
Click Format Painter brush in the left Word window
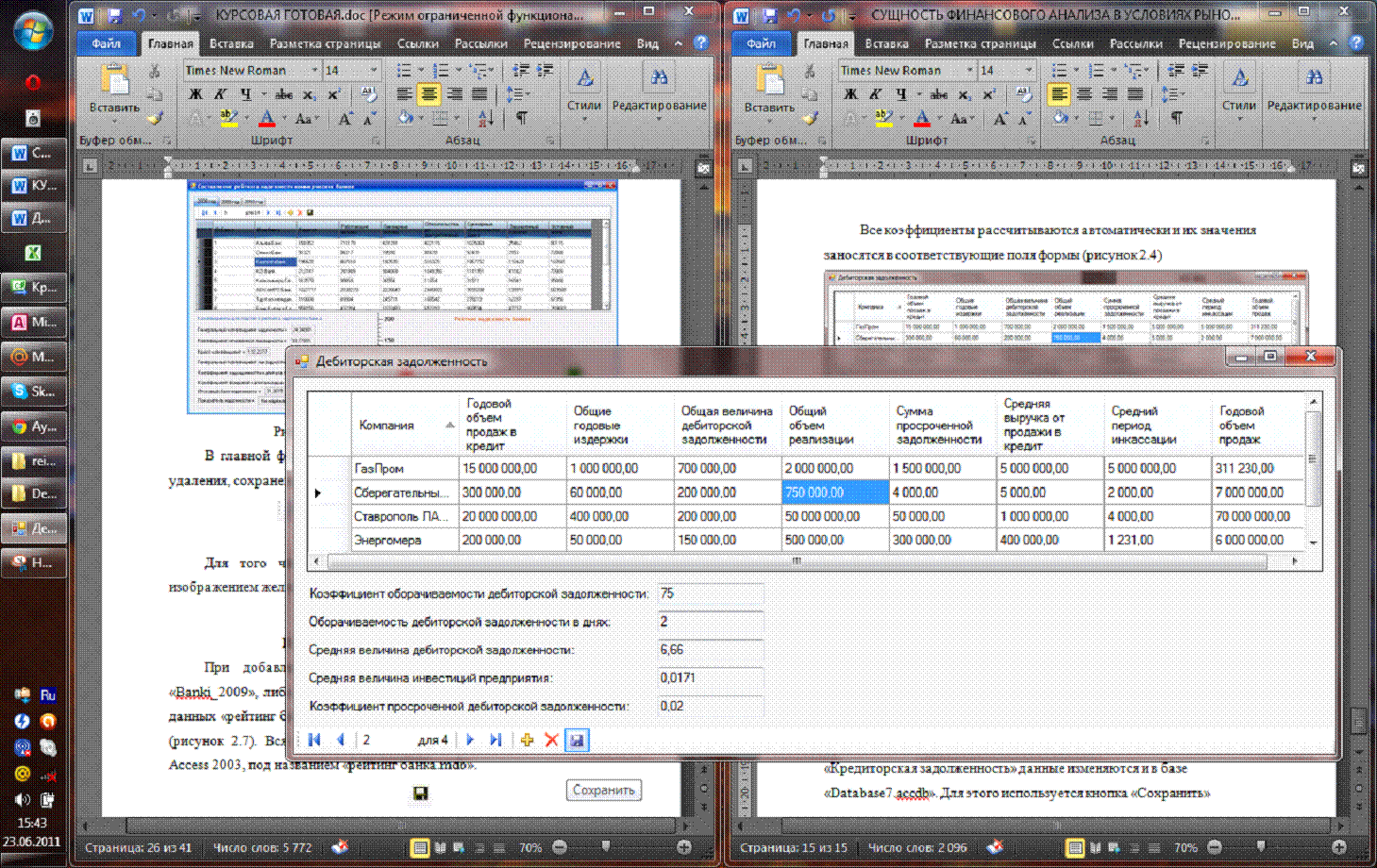click(155, 118)
